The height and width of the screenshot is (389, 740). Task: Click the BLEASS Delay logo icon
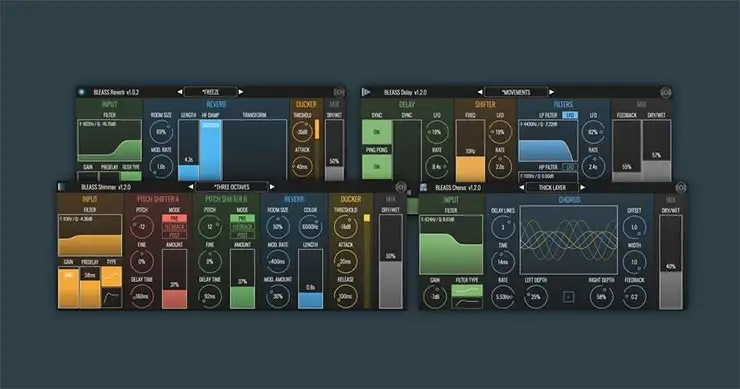366,92
